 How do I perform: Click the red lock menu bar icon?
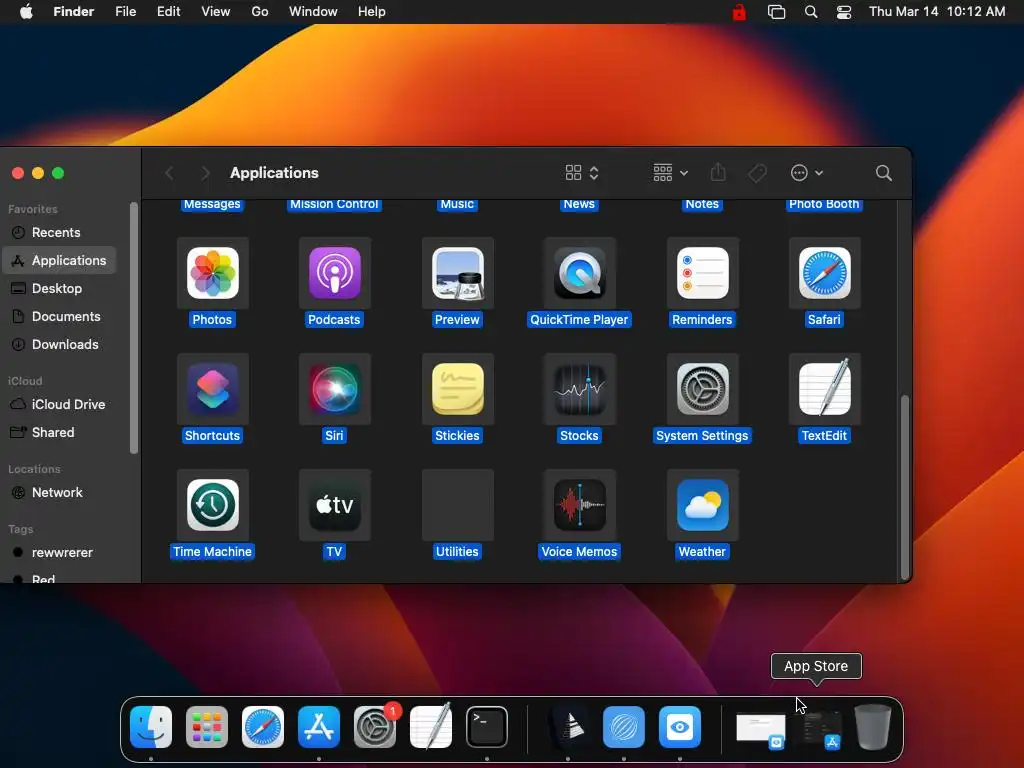pos(739,12)
